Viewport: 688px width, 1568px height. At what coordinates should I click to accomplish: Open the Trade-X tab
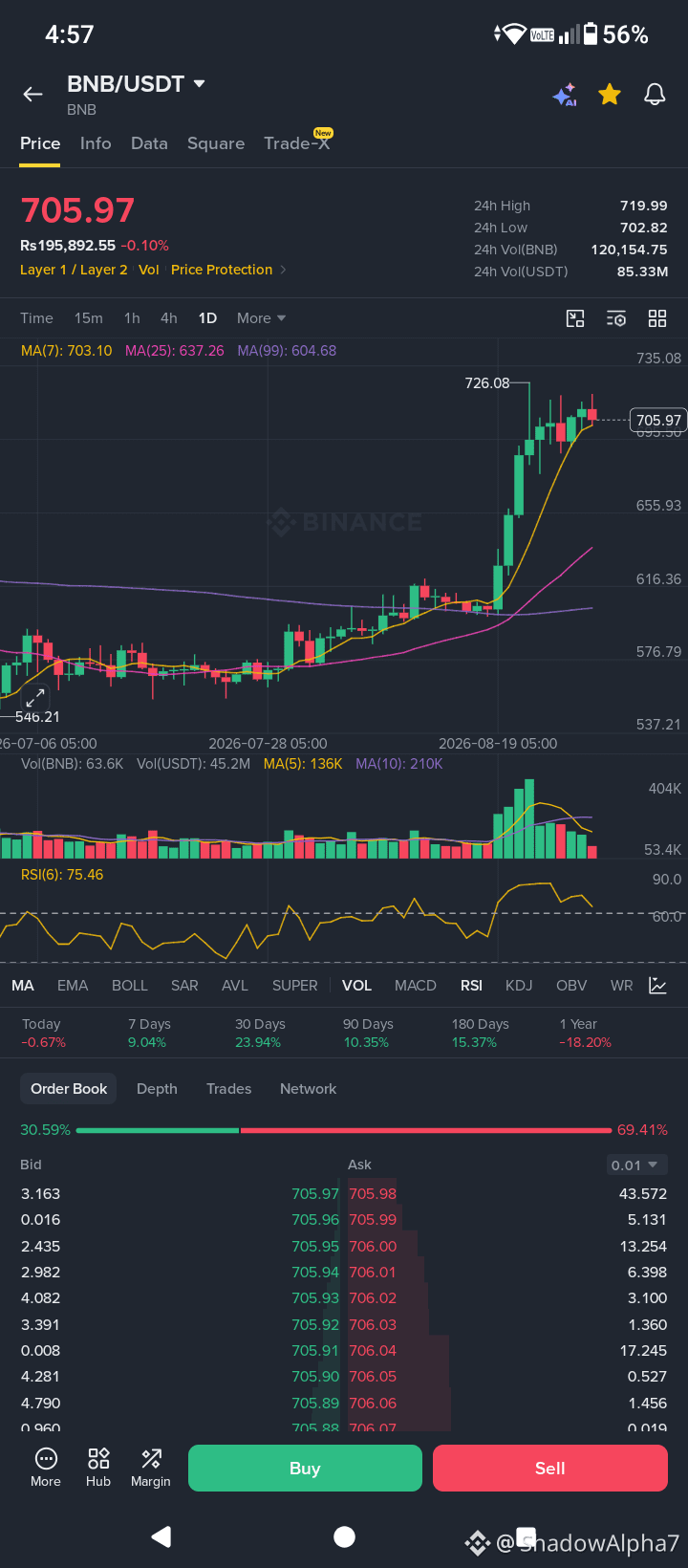point(297,143)
